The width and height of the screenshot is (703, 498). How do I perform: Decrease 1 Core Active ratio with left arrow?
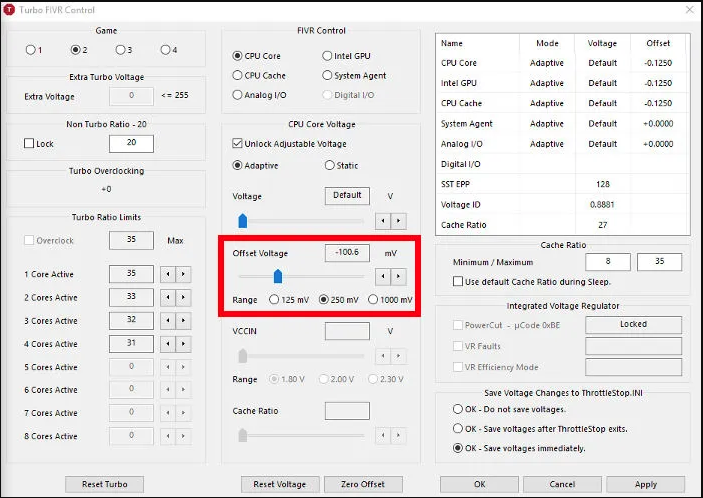point(168,274)
